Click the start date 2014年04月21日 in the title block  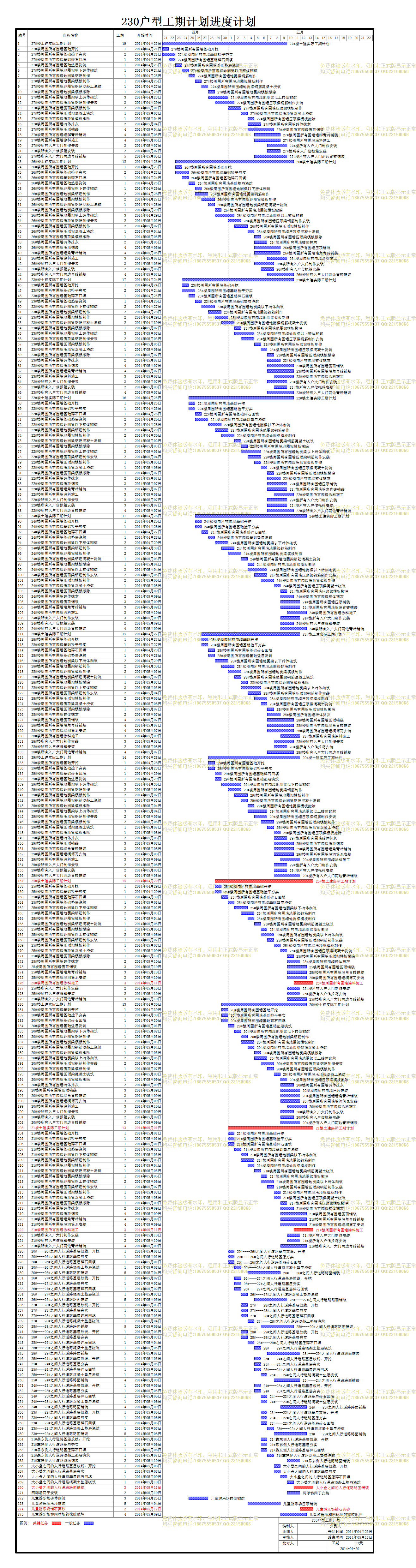tap(359, 1531)
